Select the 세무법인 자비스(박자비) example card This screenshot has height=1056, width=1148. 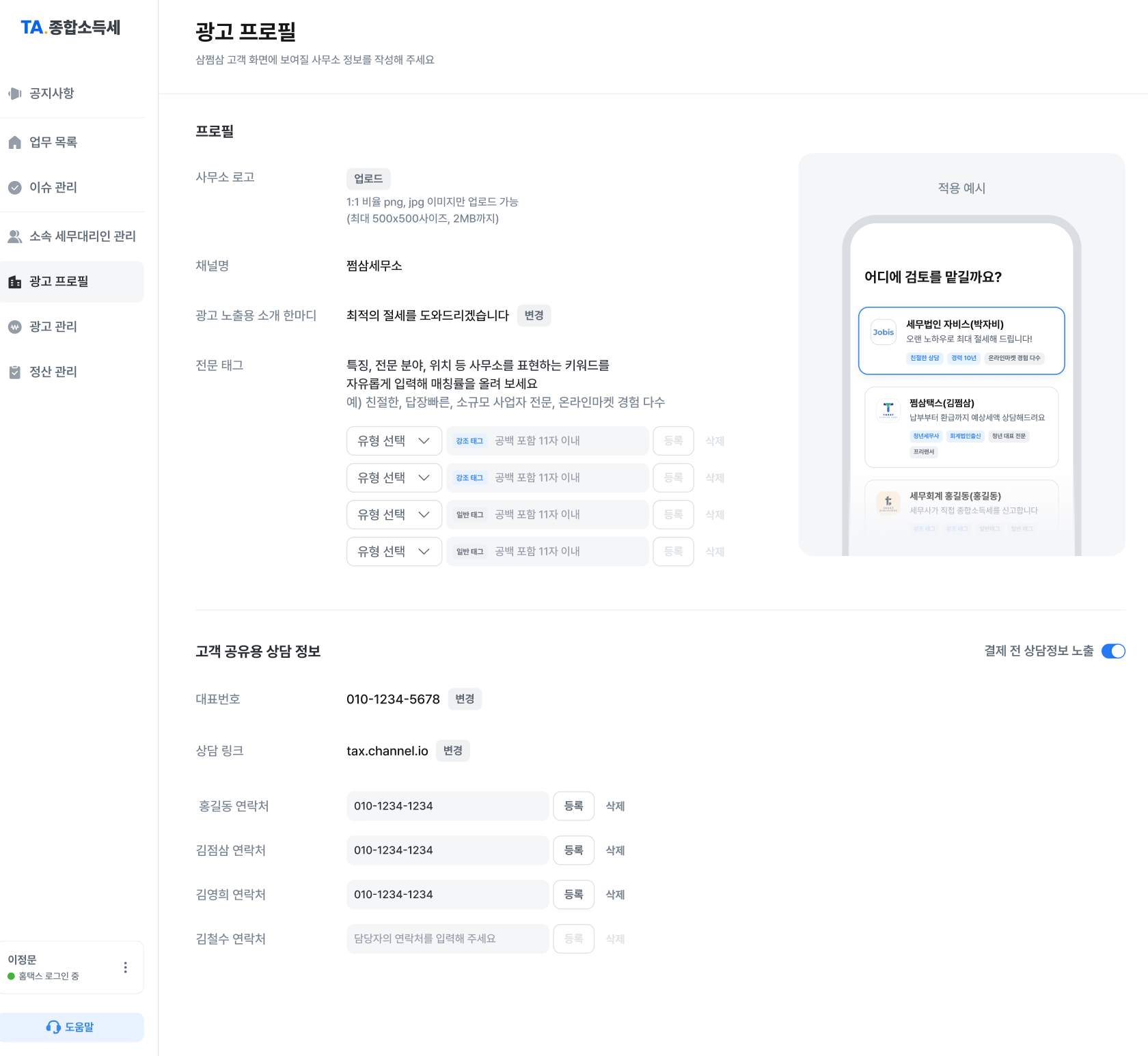click(961, 341)
